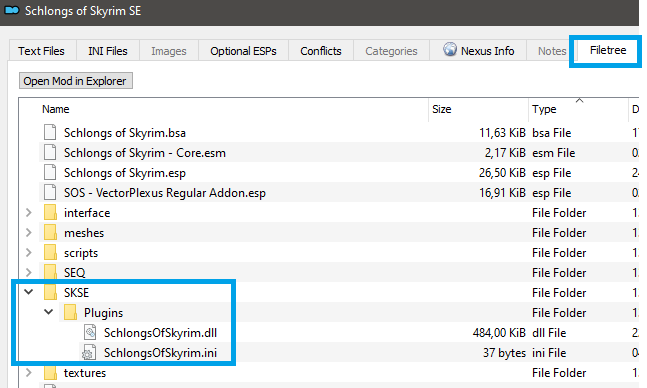This screenshot has width=647, height=388.
Task: Open the INI Files tab
Action: point(108,51)
